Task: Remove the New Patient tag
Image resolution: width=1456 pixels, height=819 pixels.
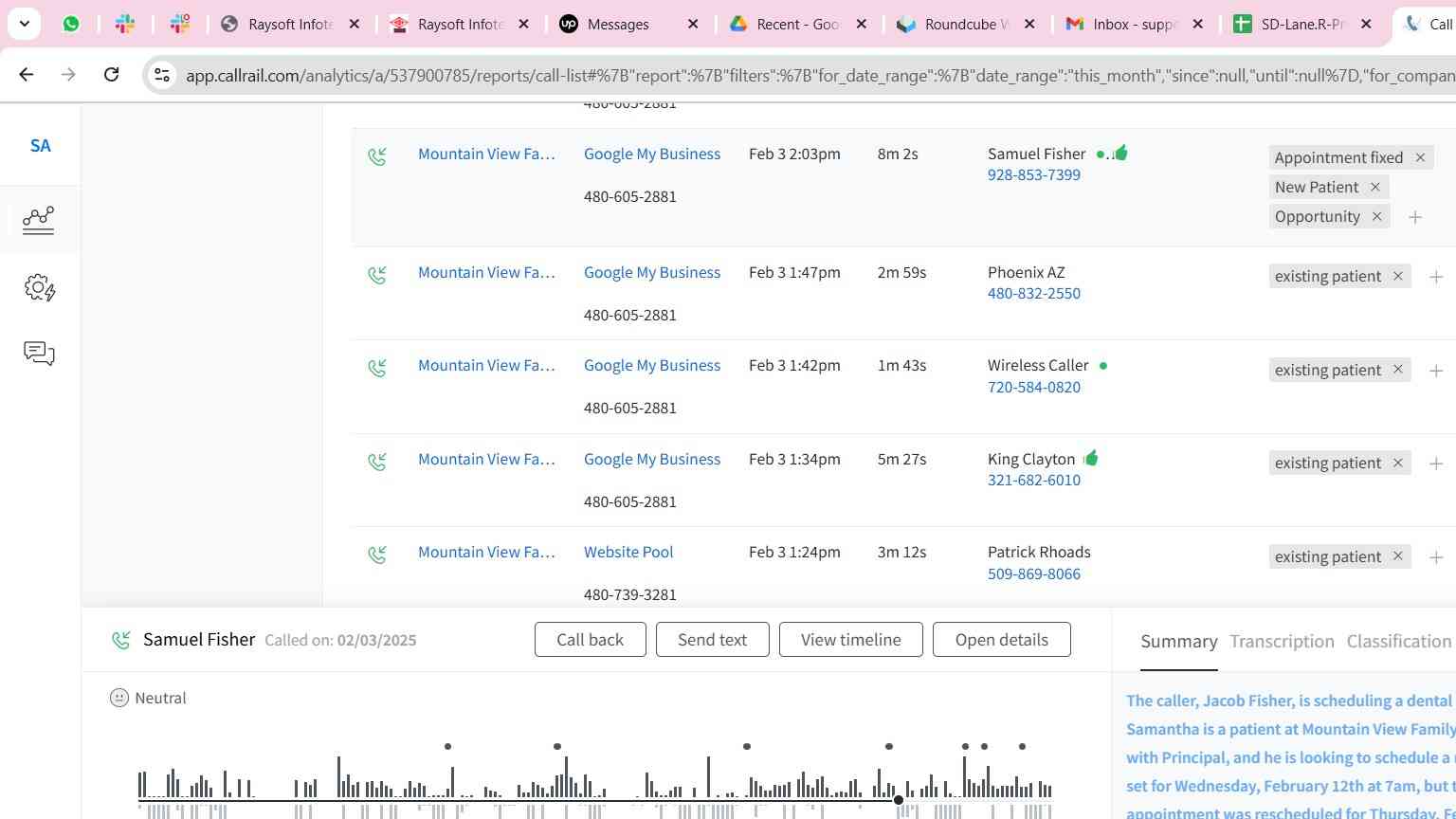Action: pos(1374,187)
